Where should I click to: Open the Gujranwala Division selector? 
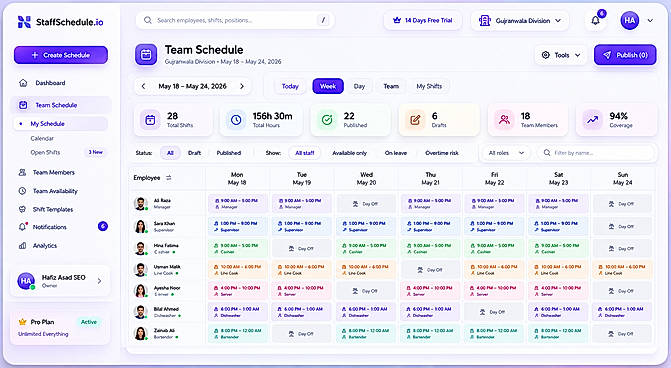[x=520, y=21]
